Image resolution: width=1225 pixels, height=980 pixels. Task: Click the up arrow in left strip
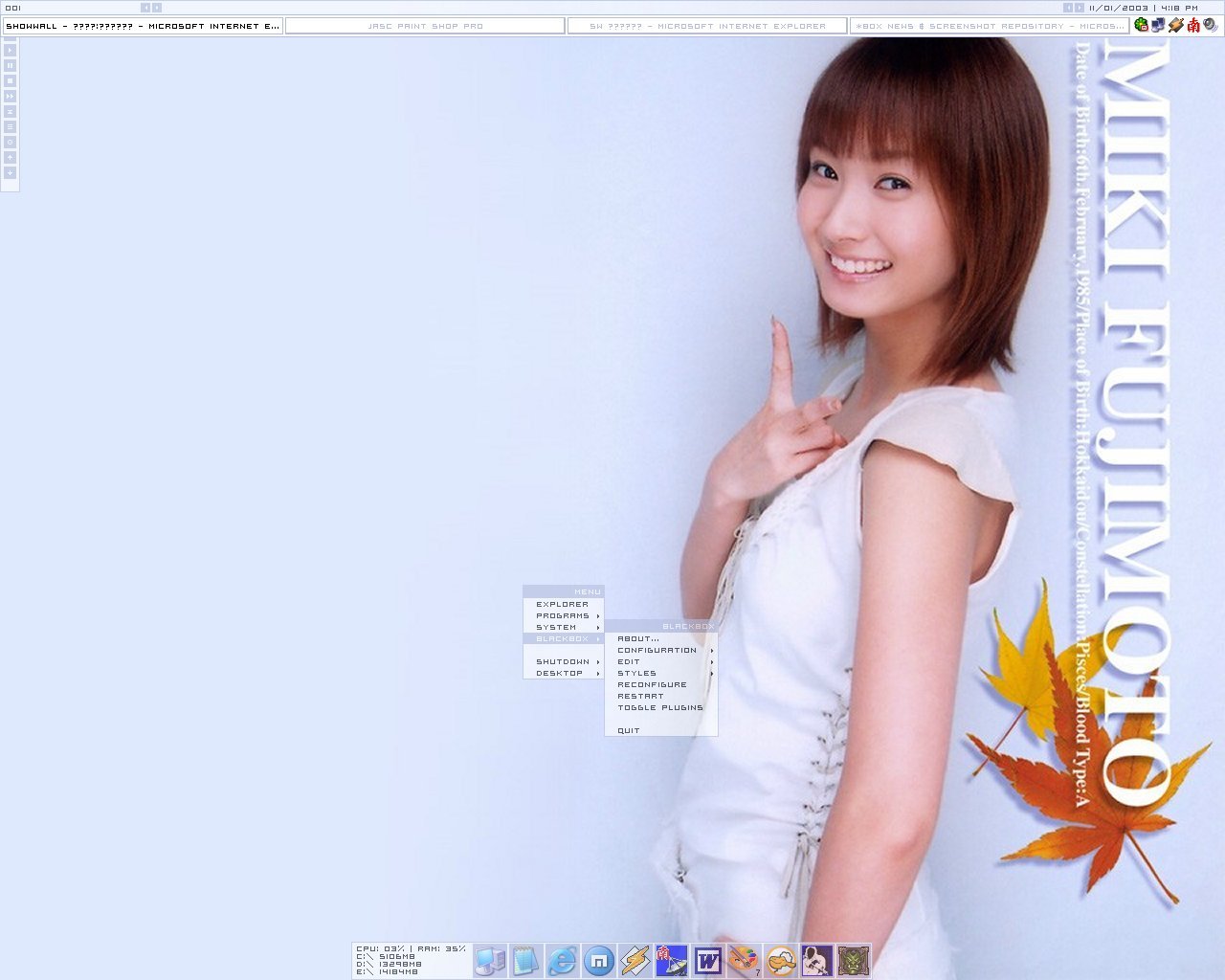click(x=11, y=157)
